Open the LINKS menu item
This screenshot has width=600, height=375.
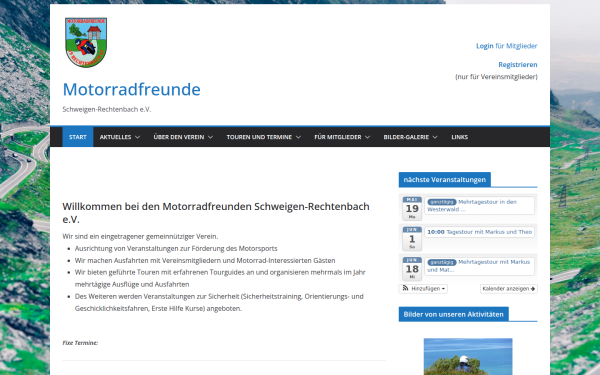pyautogui.click(x=460, y=137)
